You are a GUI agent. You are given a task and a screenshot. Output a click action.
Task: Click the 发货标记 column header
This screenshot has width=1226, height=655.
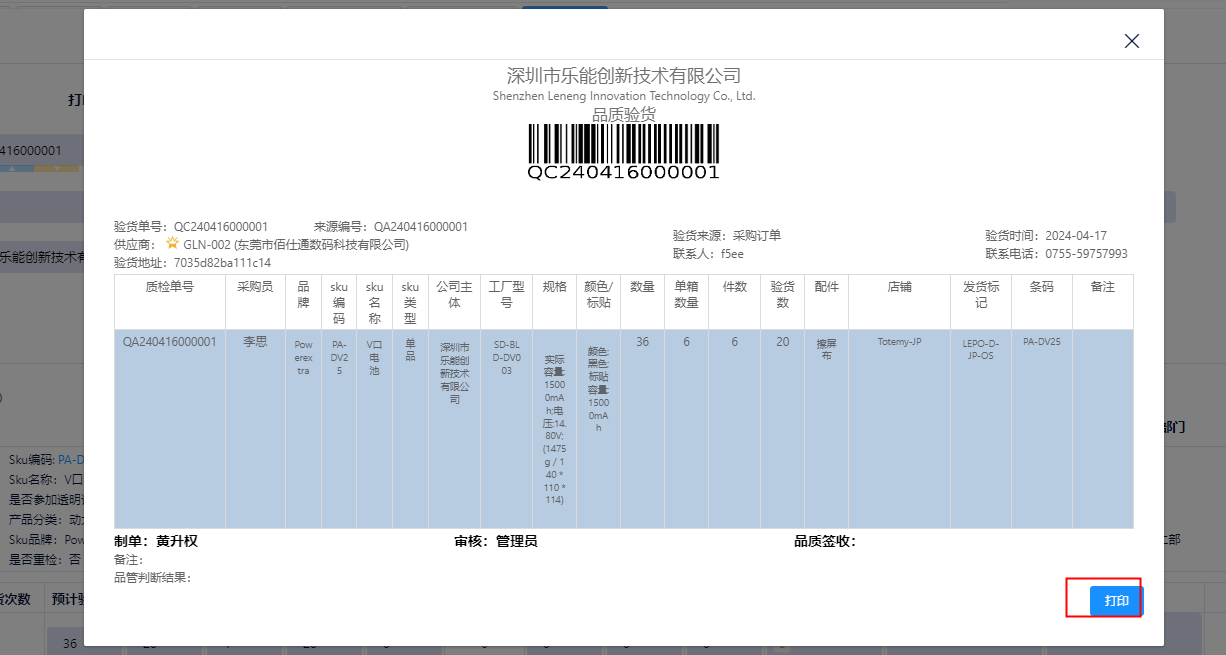(980, 295)
